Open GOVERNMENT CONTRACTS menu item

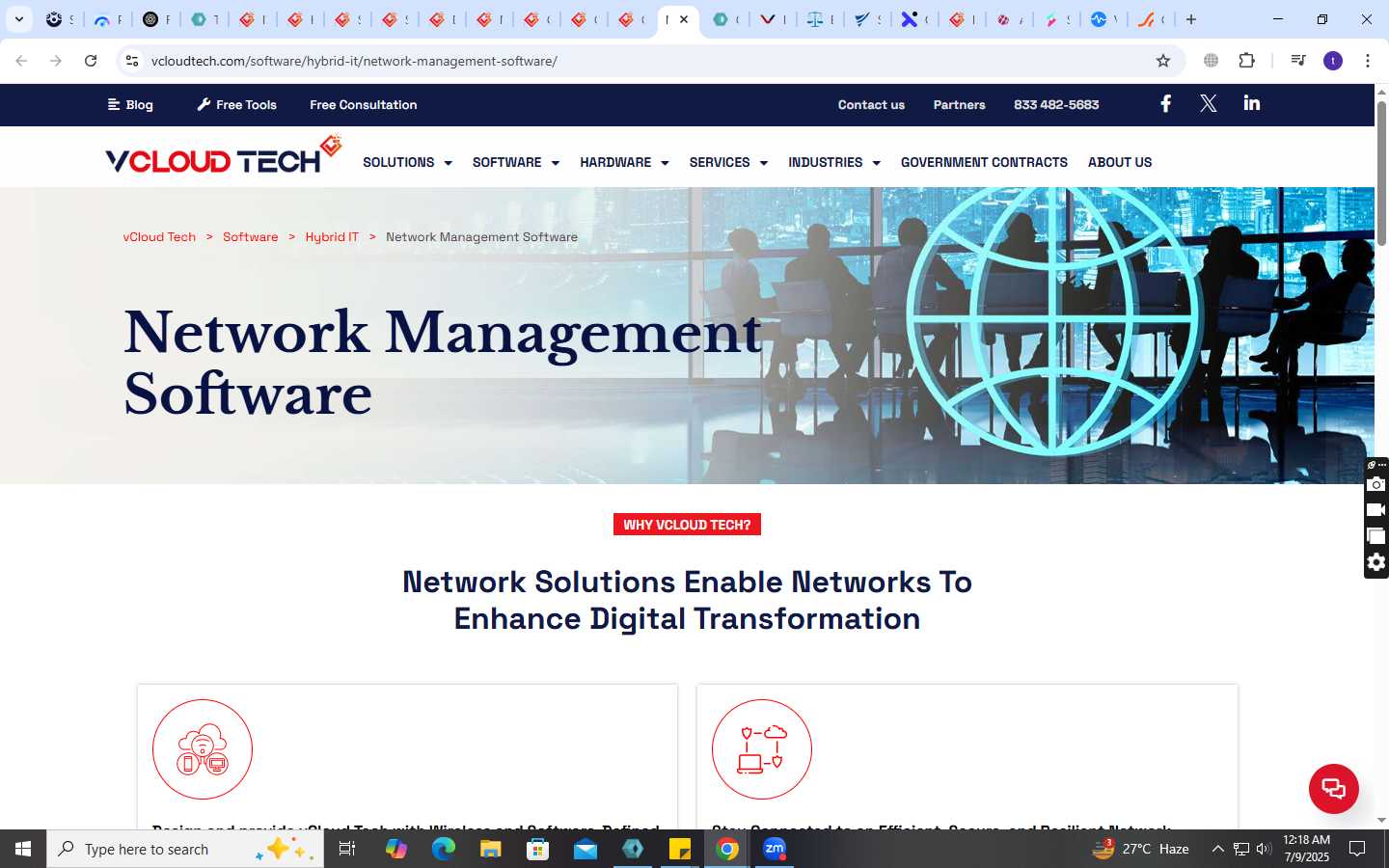click(x=984, y=162)
